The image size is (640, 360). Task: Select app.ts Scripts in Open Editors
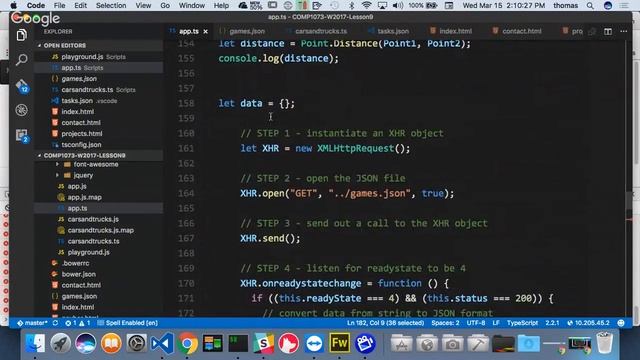pyautogui.click(x=99, y=68)
